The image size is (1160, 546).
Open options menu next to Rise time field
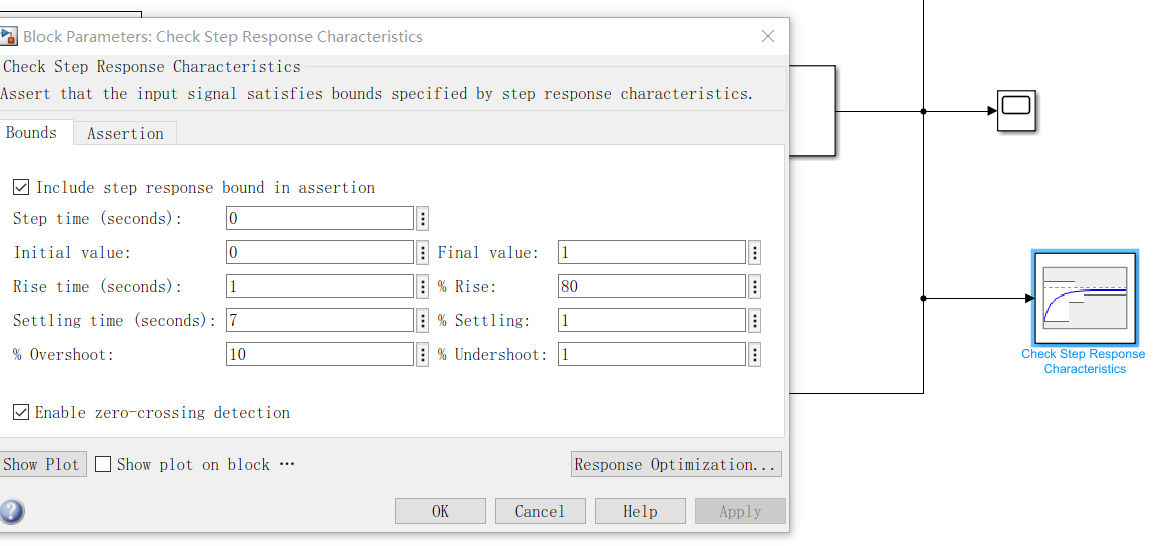pos(422,286)
